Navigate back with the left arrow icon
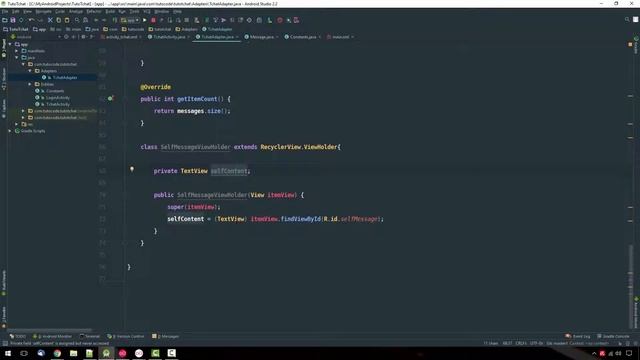This screenshot has width=640, height=360. pyautogui.click(x=96, y=20)
